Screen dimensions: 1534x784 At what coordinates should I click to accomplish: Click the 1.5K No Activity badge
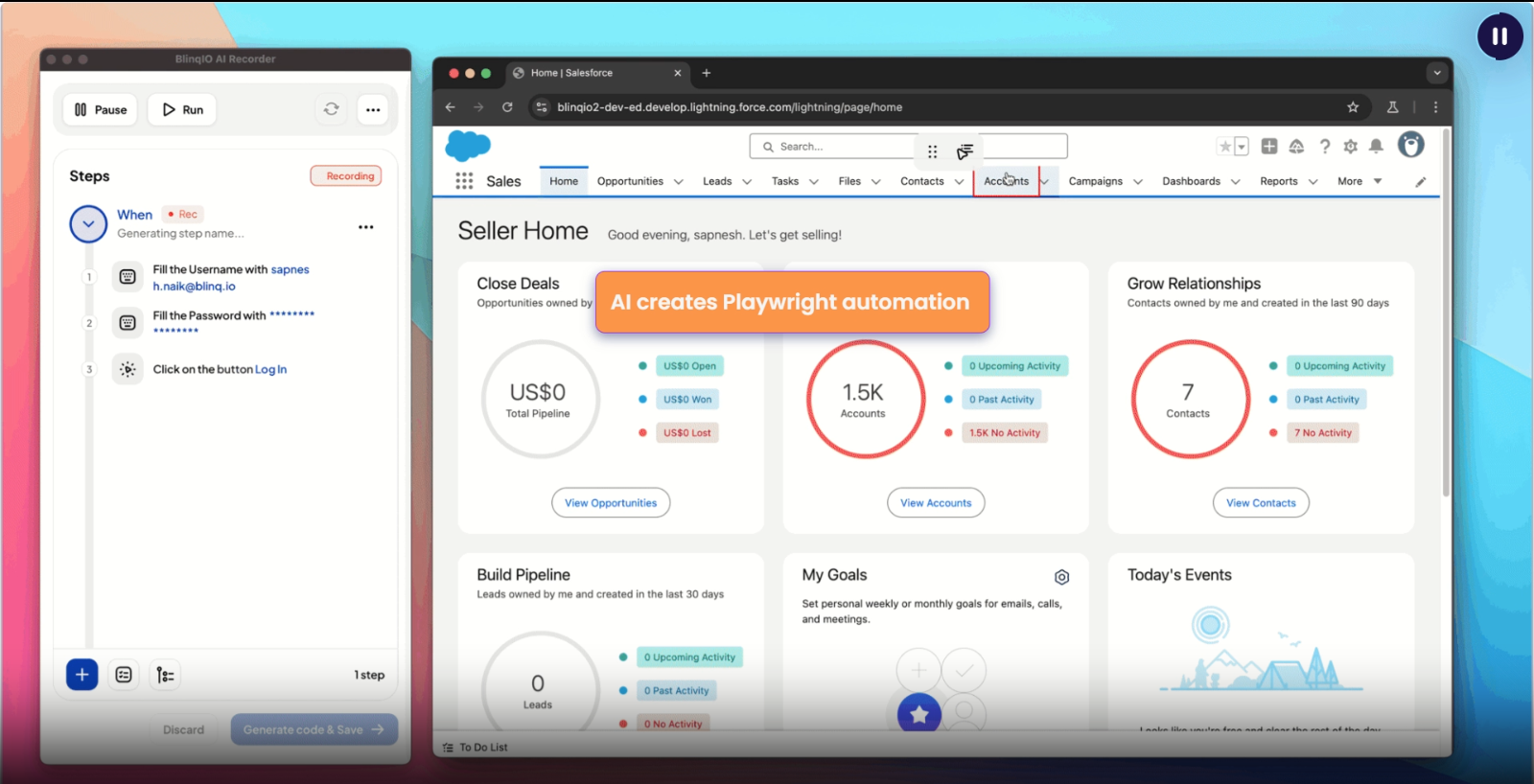coord(1005,433)
